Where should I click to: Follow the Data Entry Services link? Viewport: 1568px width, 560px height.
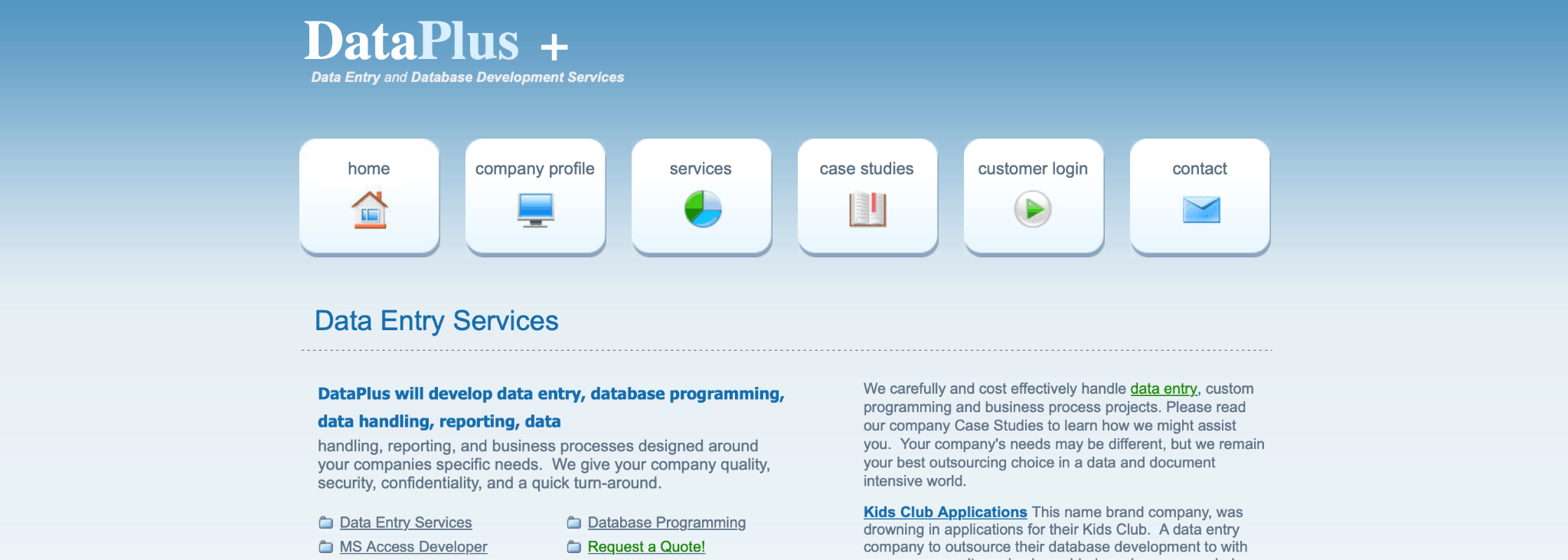[406, 522]
